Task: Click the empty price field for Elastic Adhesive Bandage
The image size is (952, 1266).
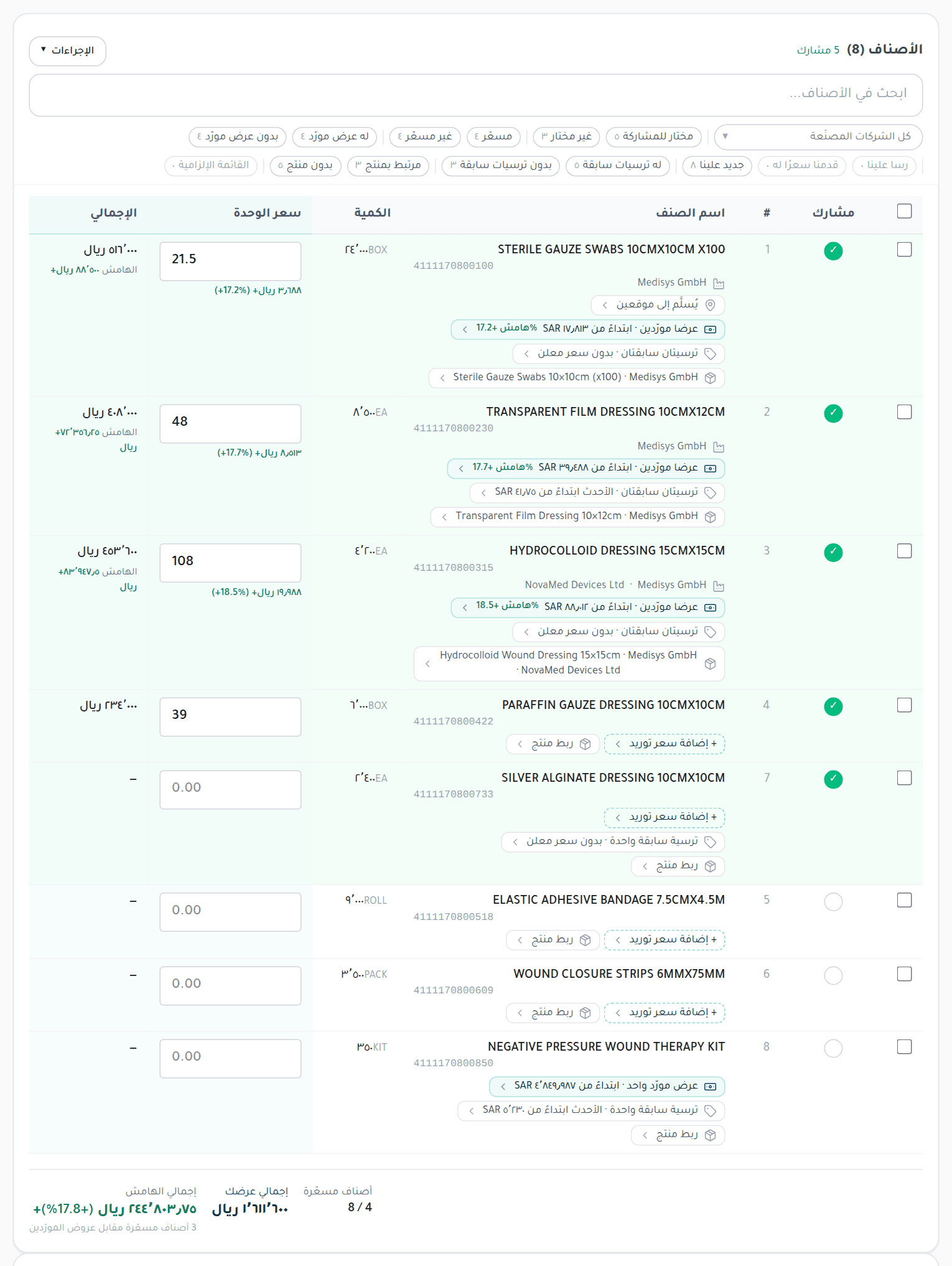Action: coord(230,912)
